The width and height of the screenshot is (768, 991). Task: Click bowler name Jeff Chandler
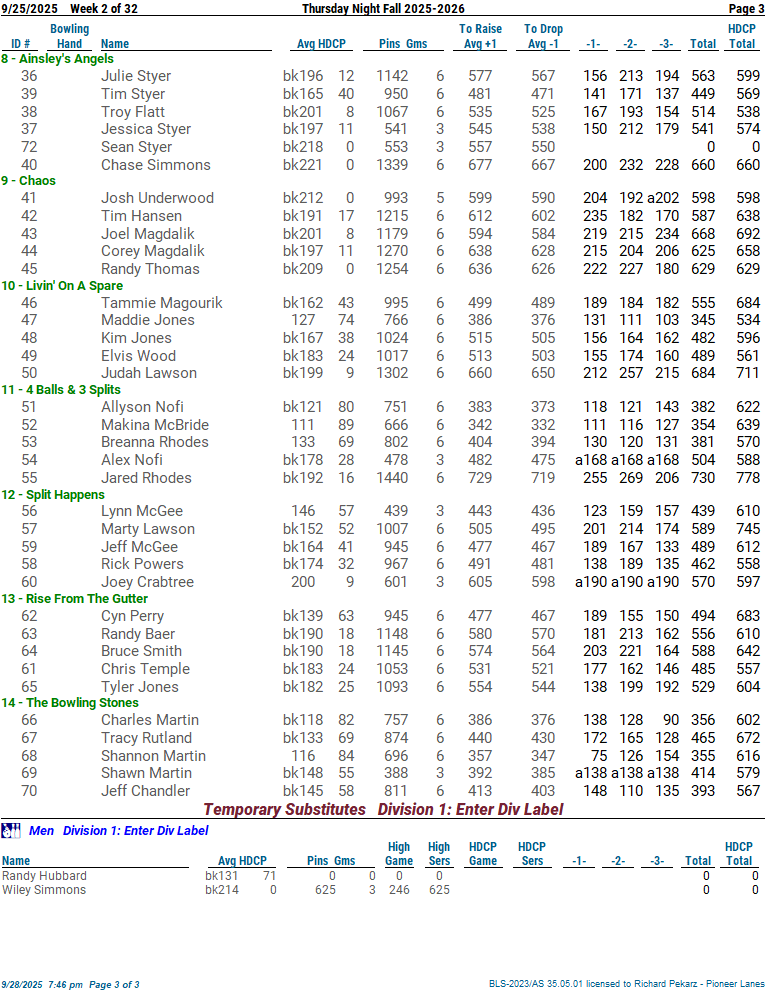pos(145,791)
